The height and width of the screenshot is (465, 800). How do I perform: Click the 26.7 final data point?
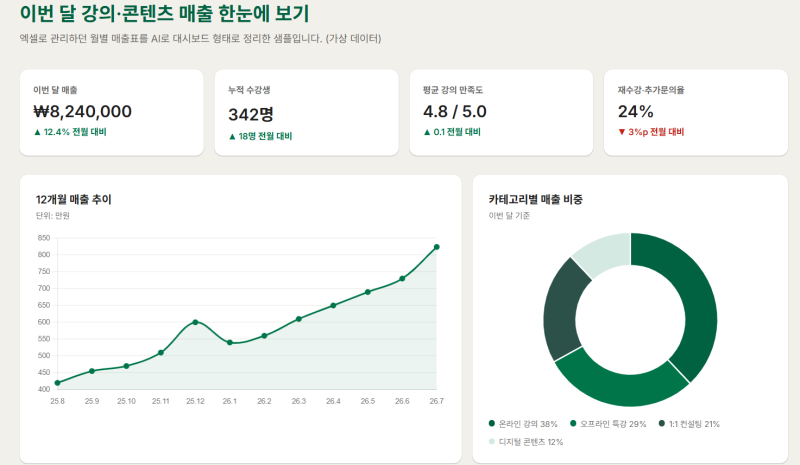pyautogui.click(x=437, y=247)
